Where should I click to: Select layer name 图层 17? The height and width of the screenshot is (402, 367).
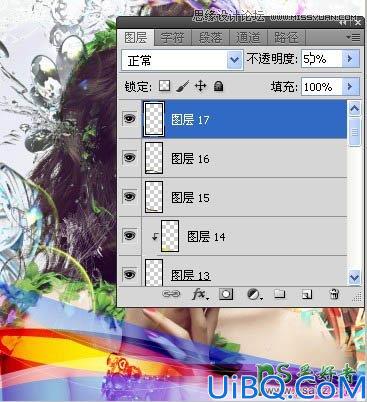click(x=190, y=120)
